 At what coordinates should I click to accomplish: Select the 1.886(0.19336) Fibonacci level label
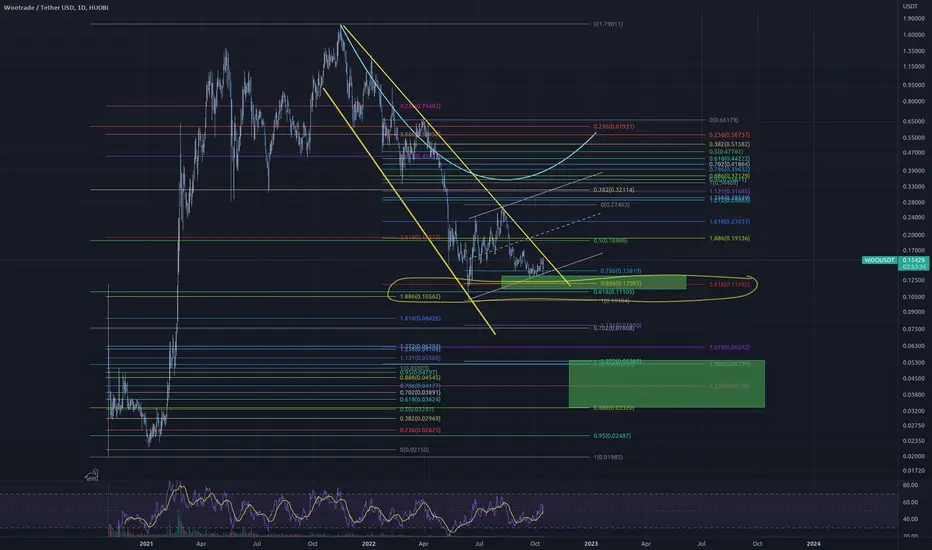(x=729, y=238)
